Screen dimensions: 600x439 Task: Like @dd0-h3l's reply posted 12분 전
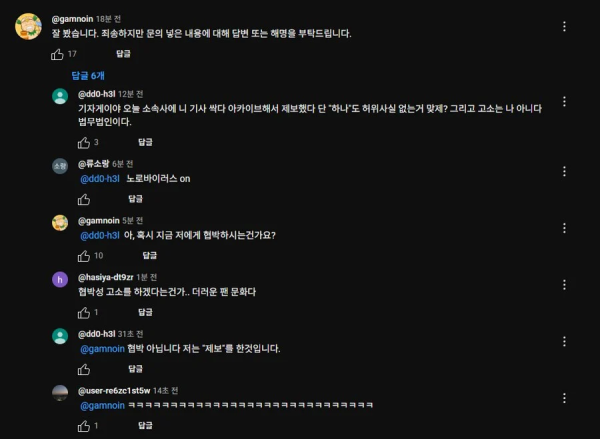coord(84,143)
